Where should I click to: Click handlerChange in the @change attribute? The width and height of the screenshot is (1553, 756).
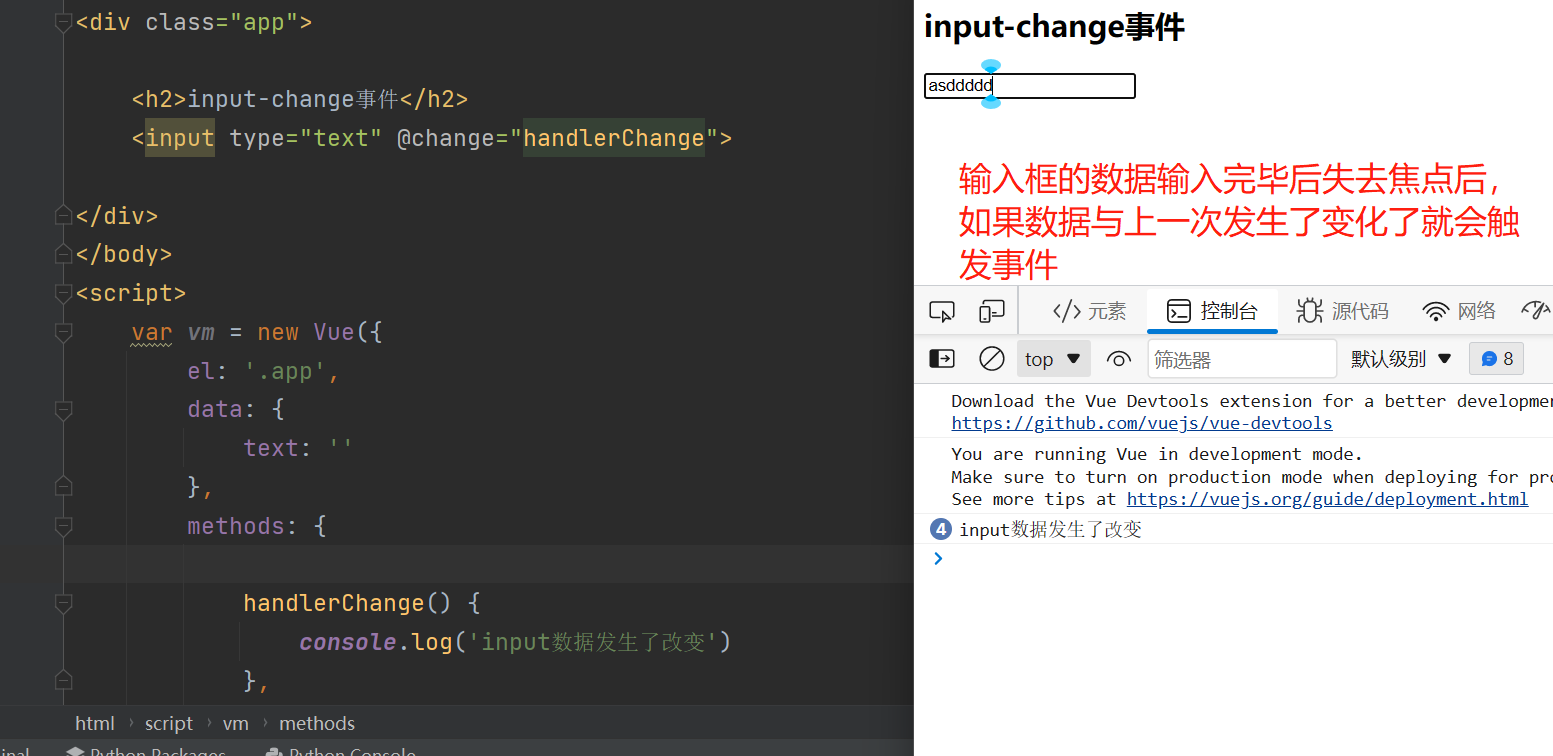point(614,138)
